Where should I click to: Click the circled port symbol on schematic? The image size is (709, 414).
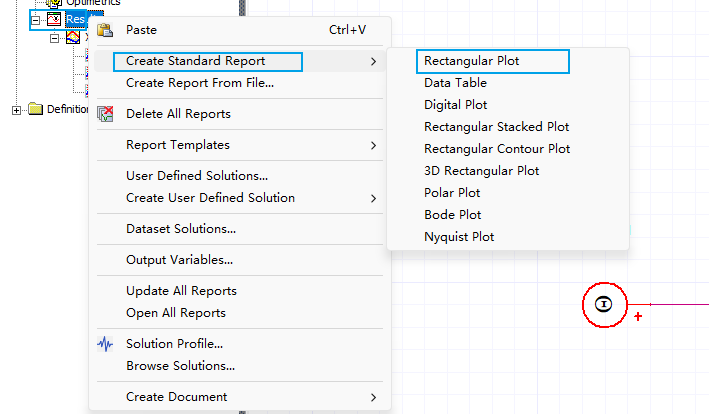[603, 304]
